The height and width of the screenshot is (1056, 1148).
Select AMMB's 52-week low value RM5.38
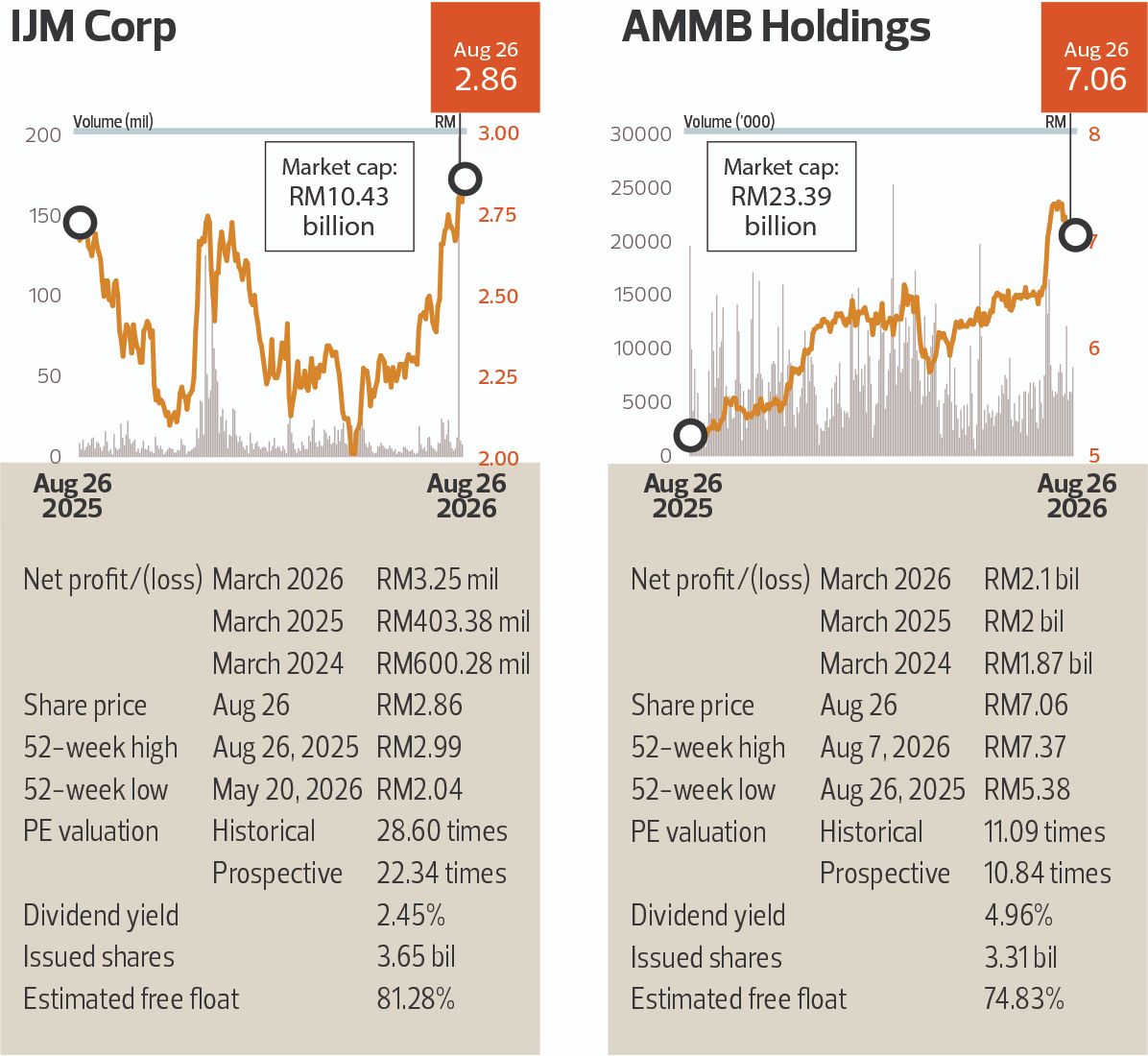[1026, 790]
